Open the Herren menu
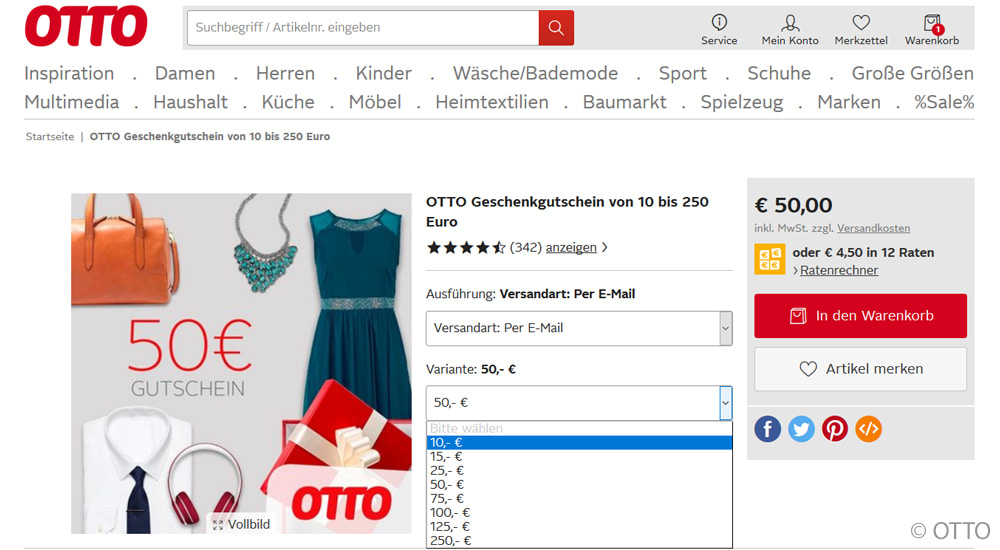1000x550 pixels. pyautogui.click(x=285, y=73)
